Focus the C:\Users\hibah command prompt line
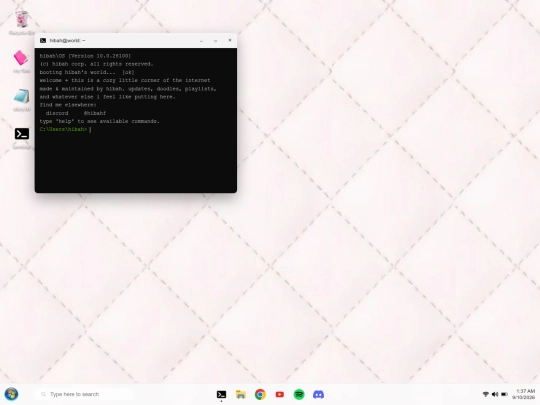This screenshot has width=540, height=405. coord(136,129)
